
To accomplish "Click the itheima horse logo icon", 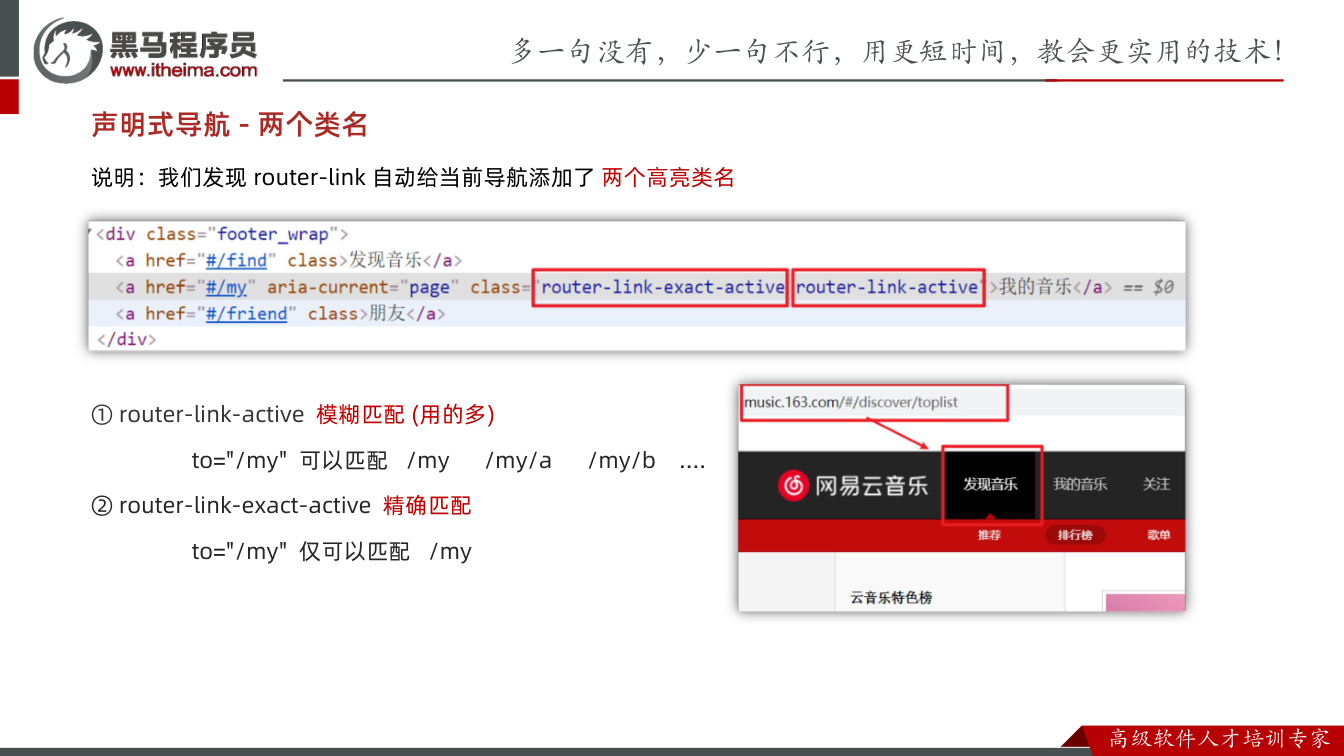I will (x=69, y=50).
